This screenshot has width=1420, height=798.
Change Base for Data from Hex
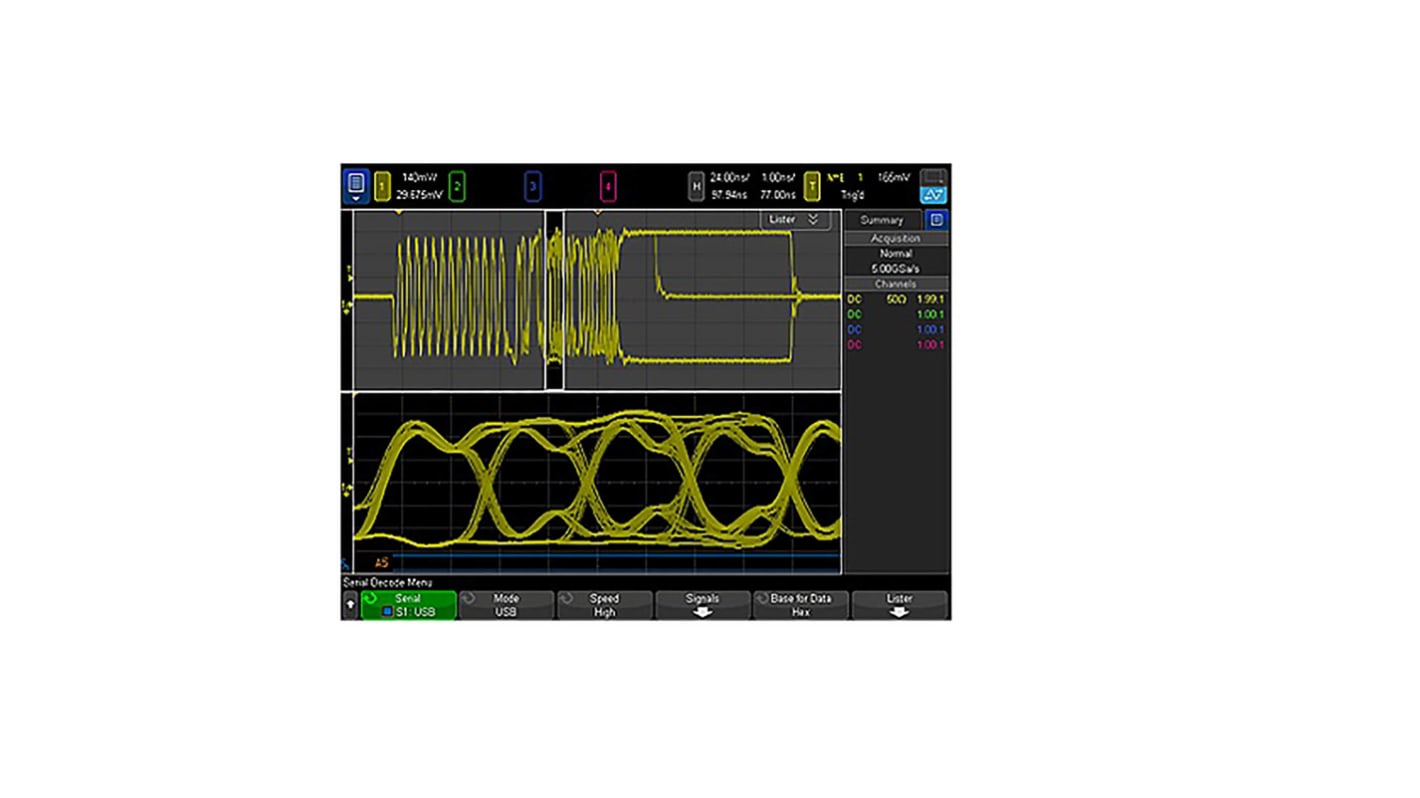(800, 605)
